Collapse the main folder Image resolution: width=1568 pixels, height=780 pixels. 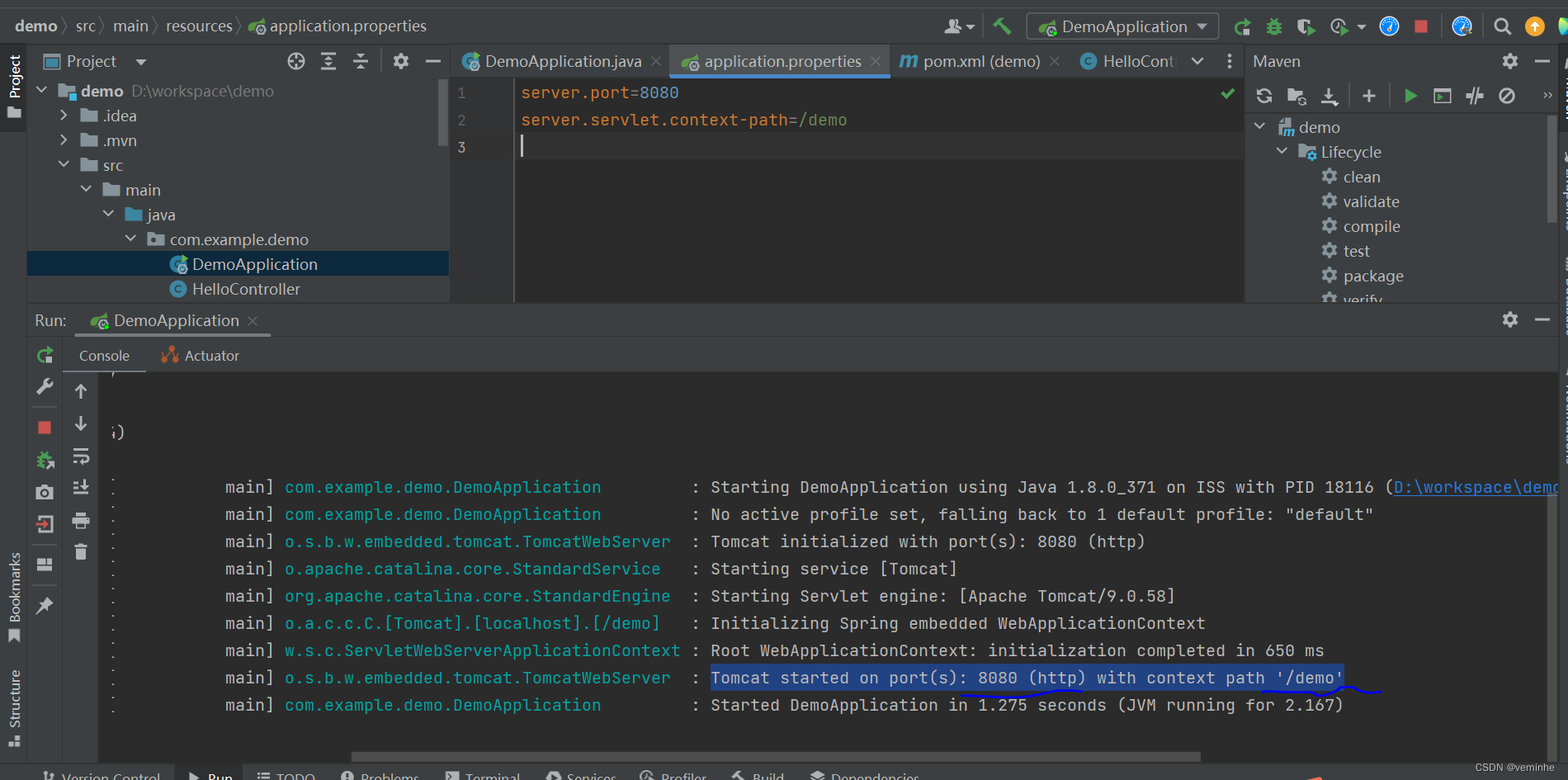pyautogui.click(x=86, y=190)
